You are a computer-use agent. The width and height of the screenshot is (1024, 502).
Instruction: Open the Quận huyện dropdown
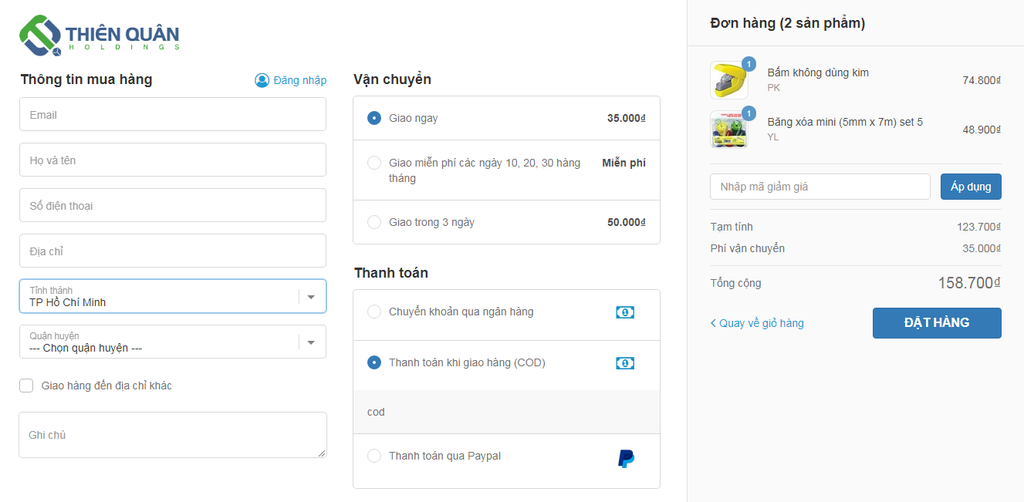pyautogui.click(x=172, y=341)
